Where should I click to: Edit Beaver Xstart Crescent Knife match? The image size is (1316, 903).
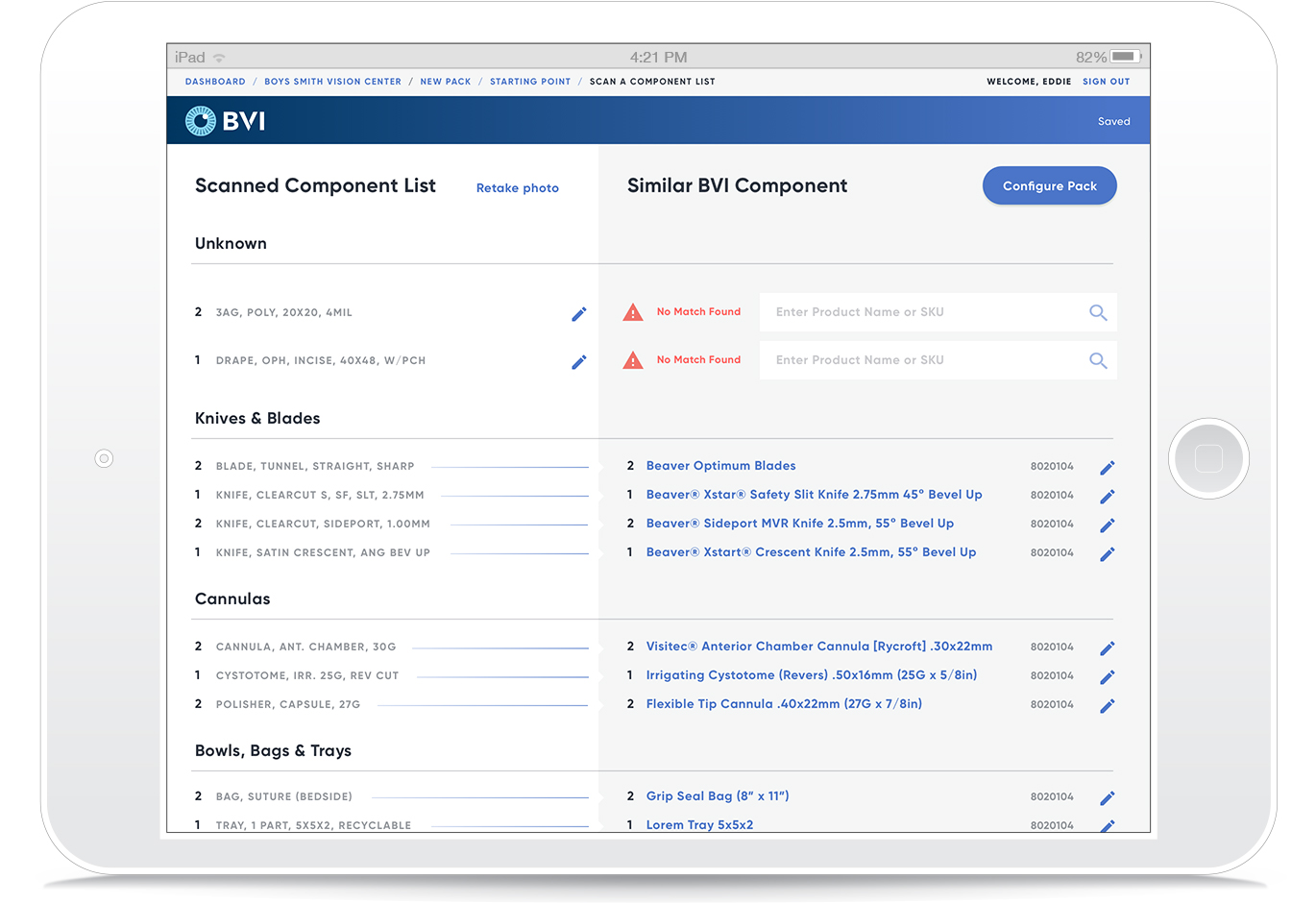[1107, 554]
